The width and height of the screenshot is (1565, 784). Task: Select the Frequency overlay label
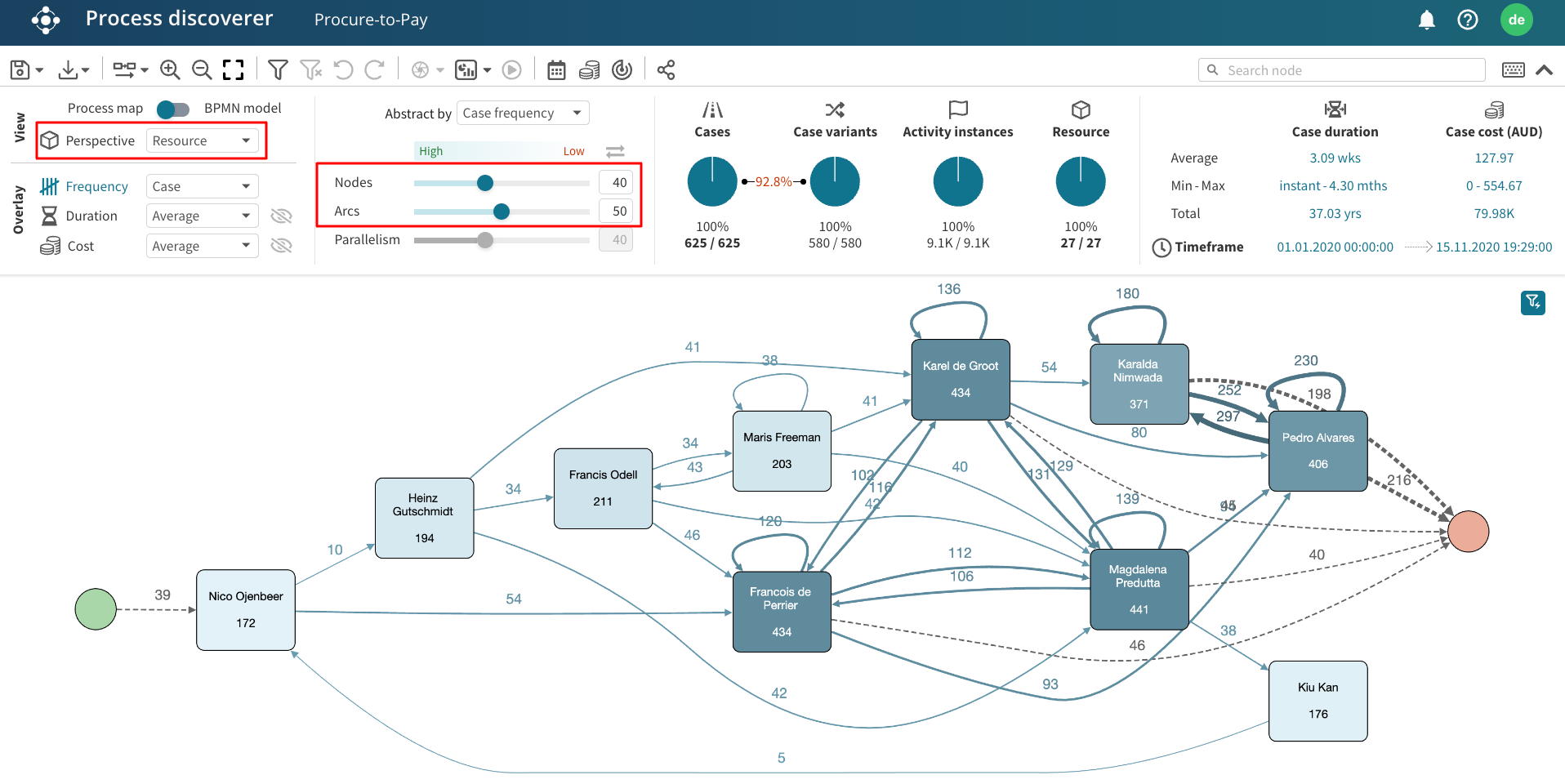(96, 186)
